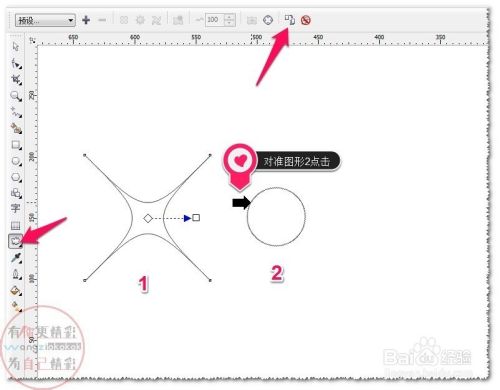
Task: Select the Crop tool
Action: [16, 79]
